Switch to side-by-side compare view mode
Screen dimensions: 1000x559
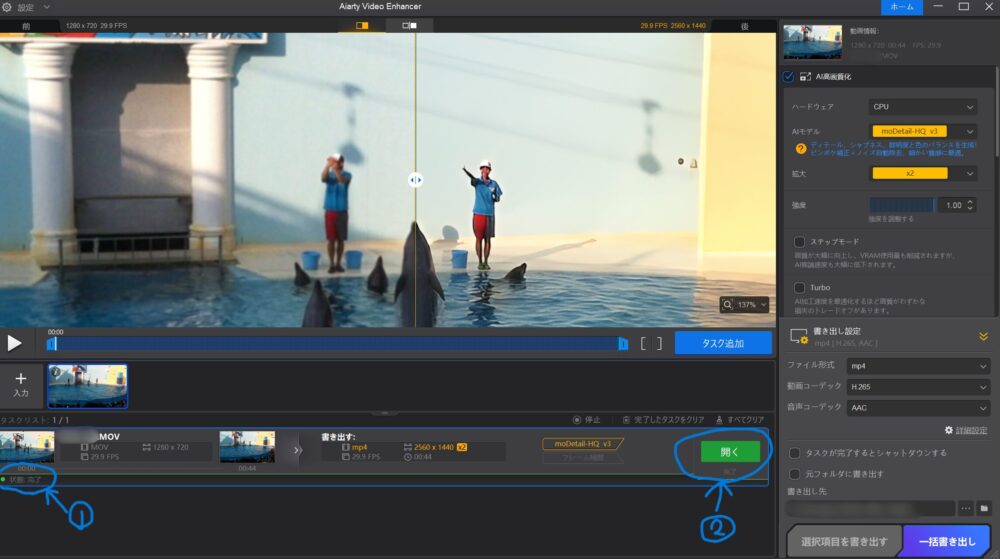pos(409,25)
